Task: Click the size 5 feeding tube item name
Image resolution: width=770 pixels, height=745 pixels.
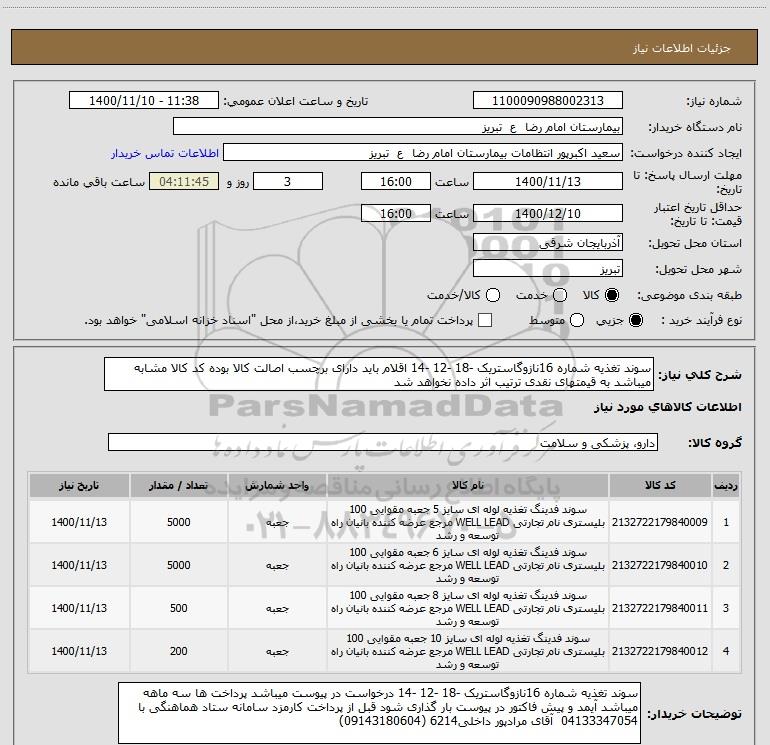Action: 468,522
